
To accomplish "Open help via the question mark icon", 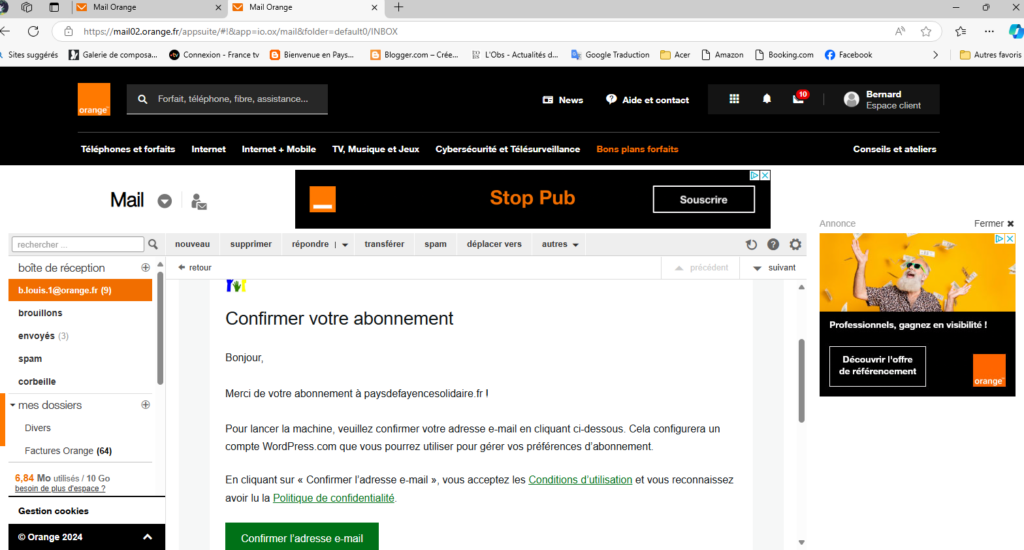I will [773, 244].
